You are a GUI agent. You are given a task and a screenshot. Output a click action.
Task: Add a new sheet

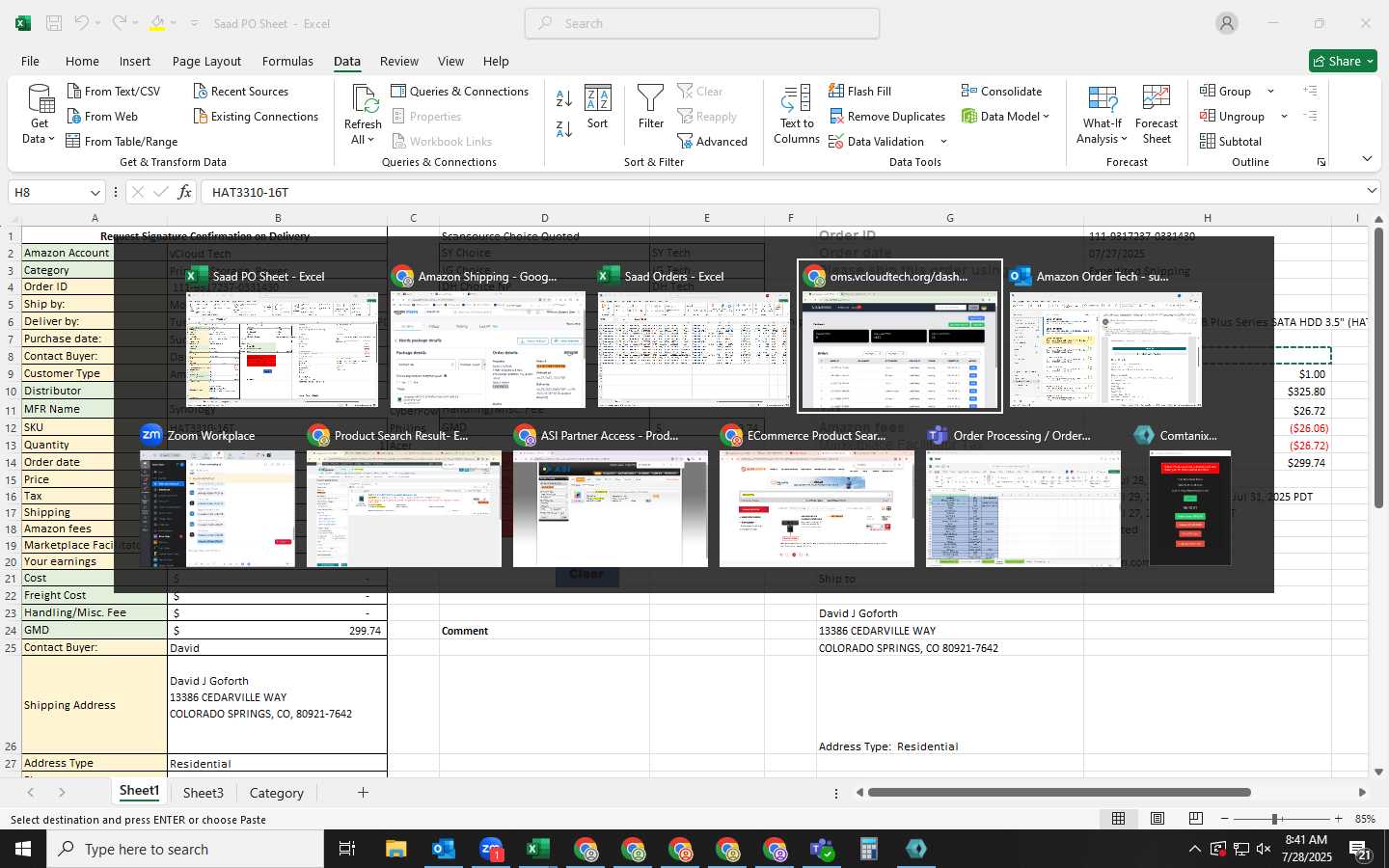(x=363, y=793)
